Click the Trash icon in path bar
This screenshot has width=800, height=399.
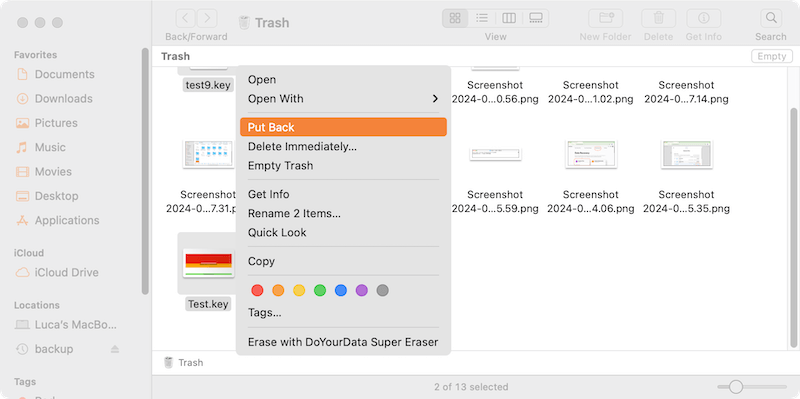click(168, 363)
